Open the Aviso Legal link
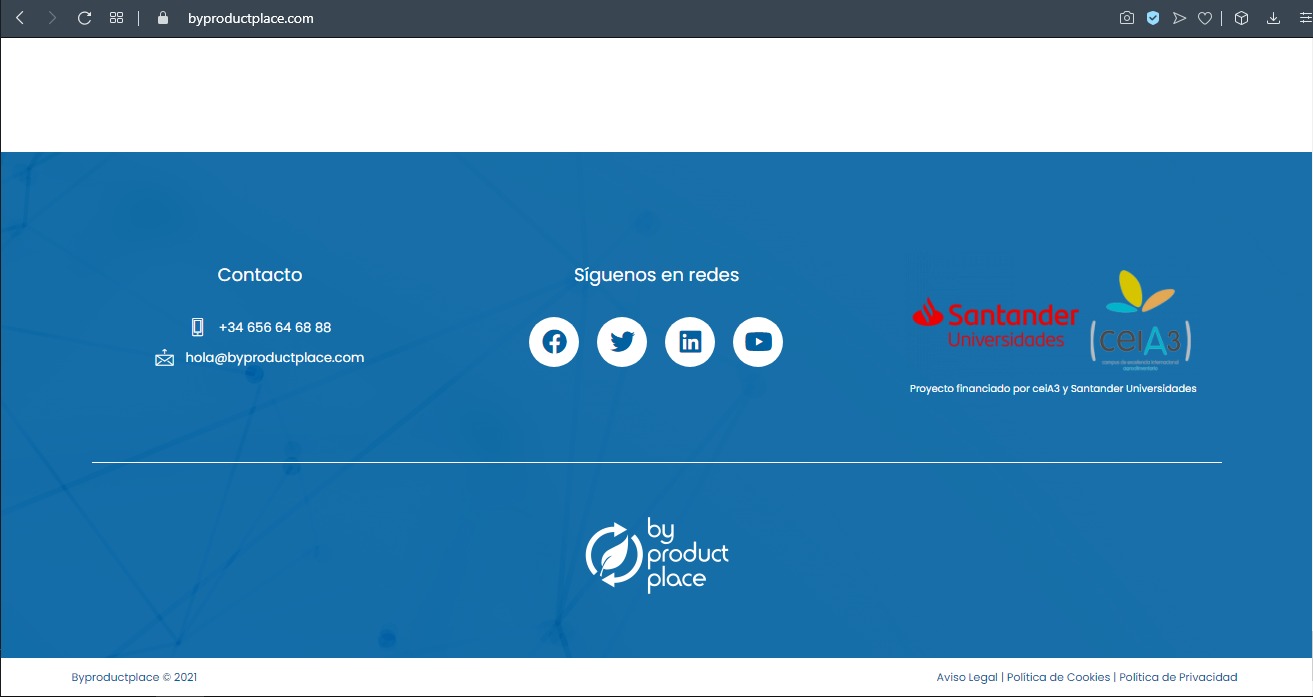This screenshot has height=697, width=1313. click(x=967, y=677)
